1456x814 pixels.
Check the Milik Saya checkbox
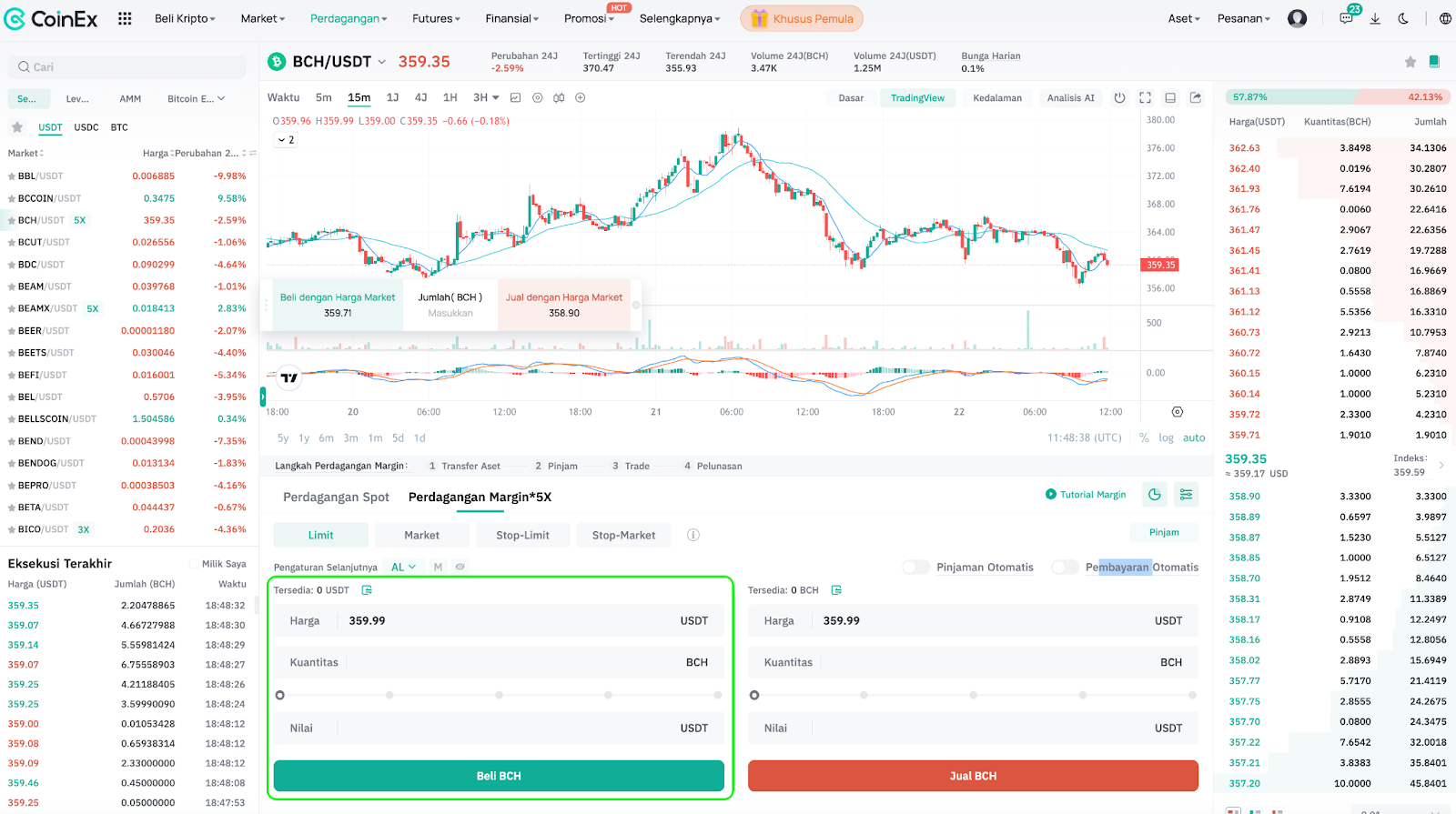tap(194, 564)
